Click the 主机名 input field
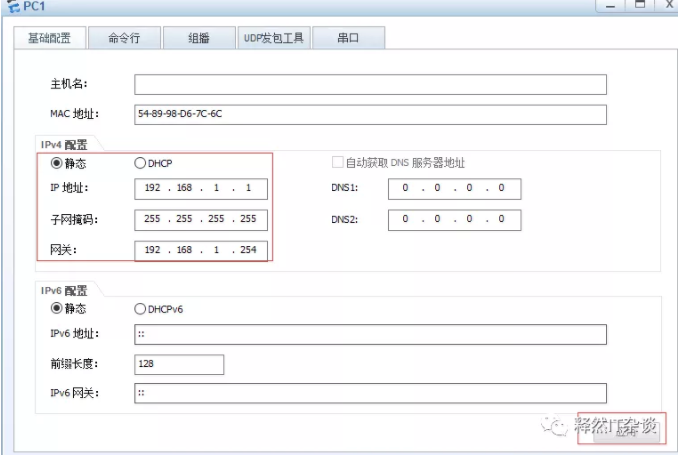The width and height of the screenshot is (687, 456). 370,85
